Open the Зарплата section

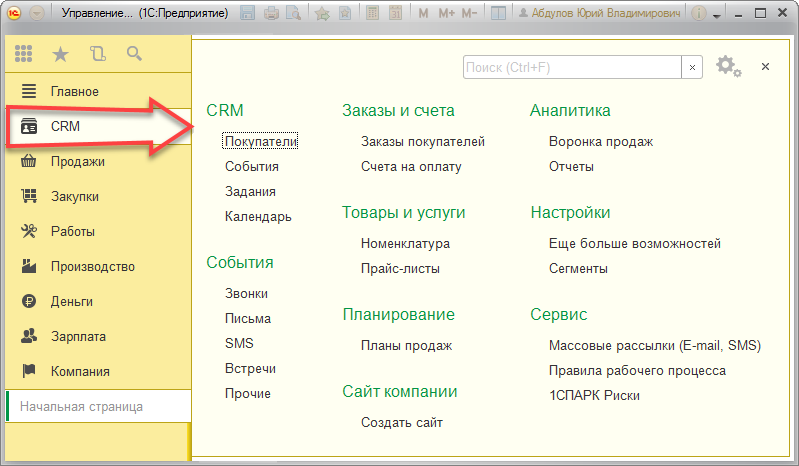coord(98,336)
